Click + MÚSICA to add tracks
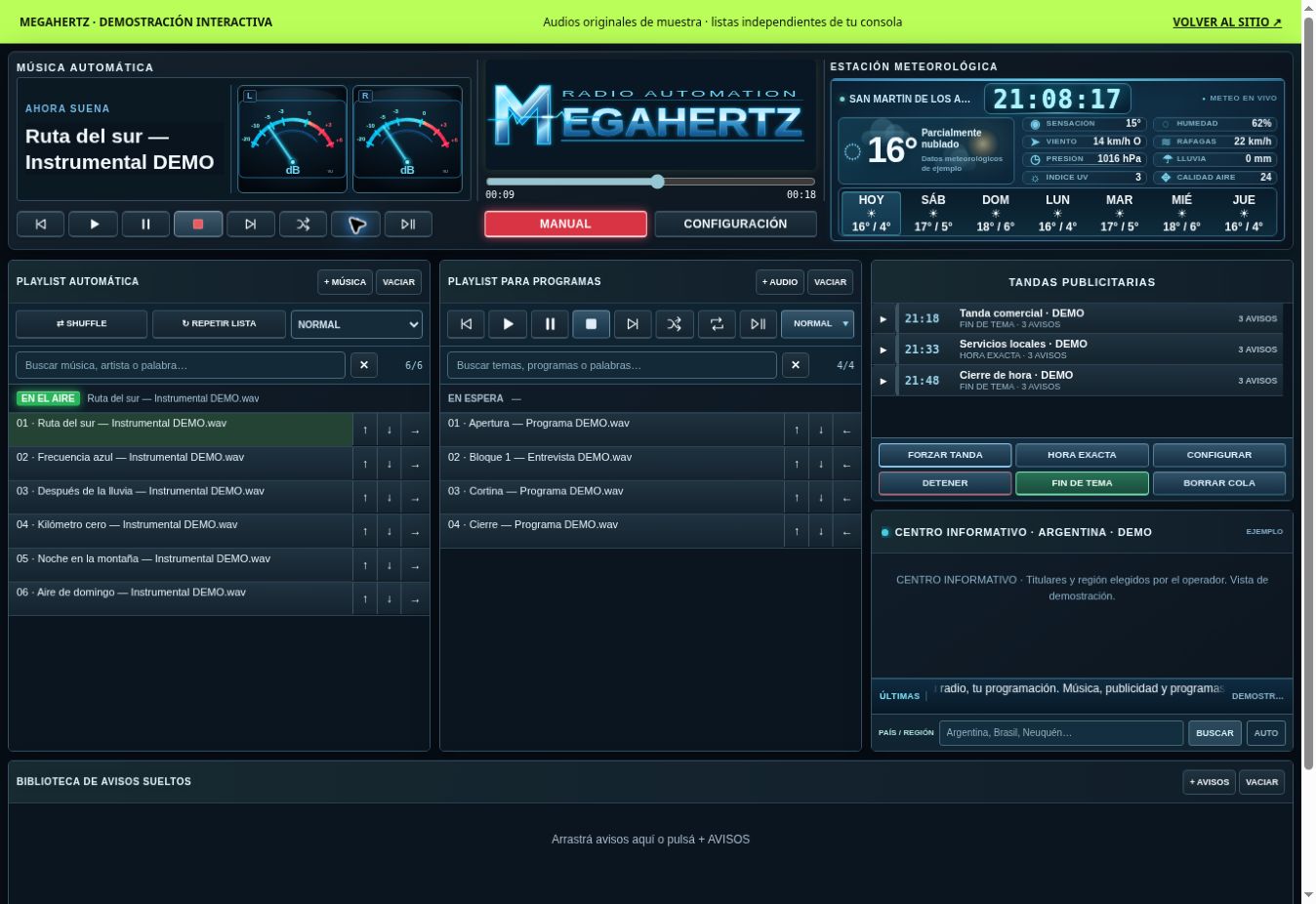The width and height of the screenshot is (1316, 904). [345, 282]
